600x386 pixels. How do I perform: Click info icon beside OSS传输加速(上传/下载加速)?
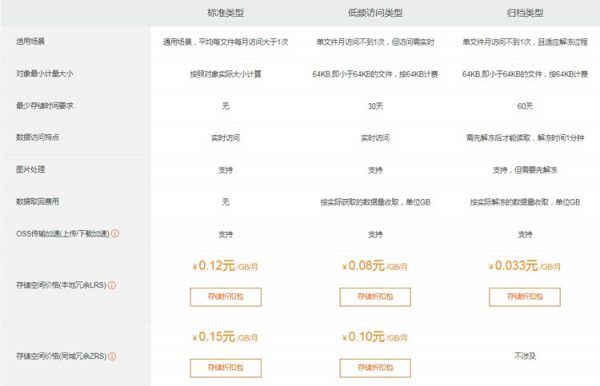[115, 233]
